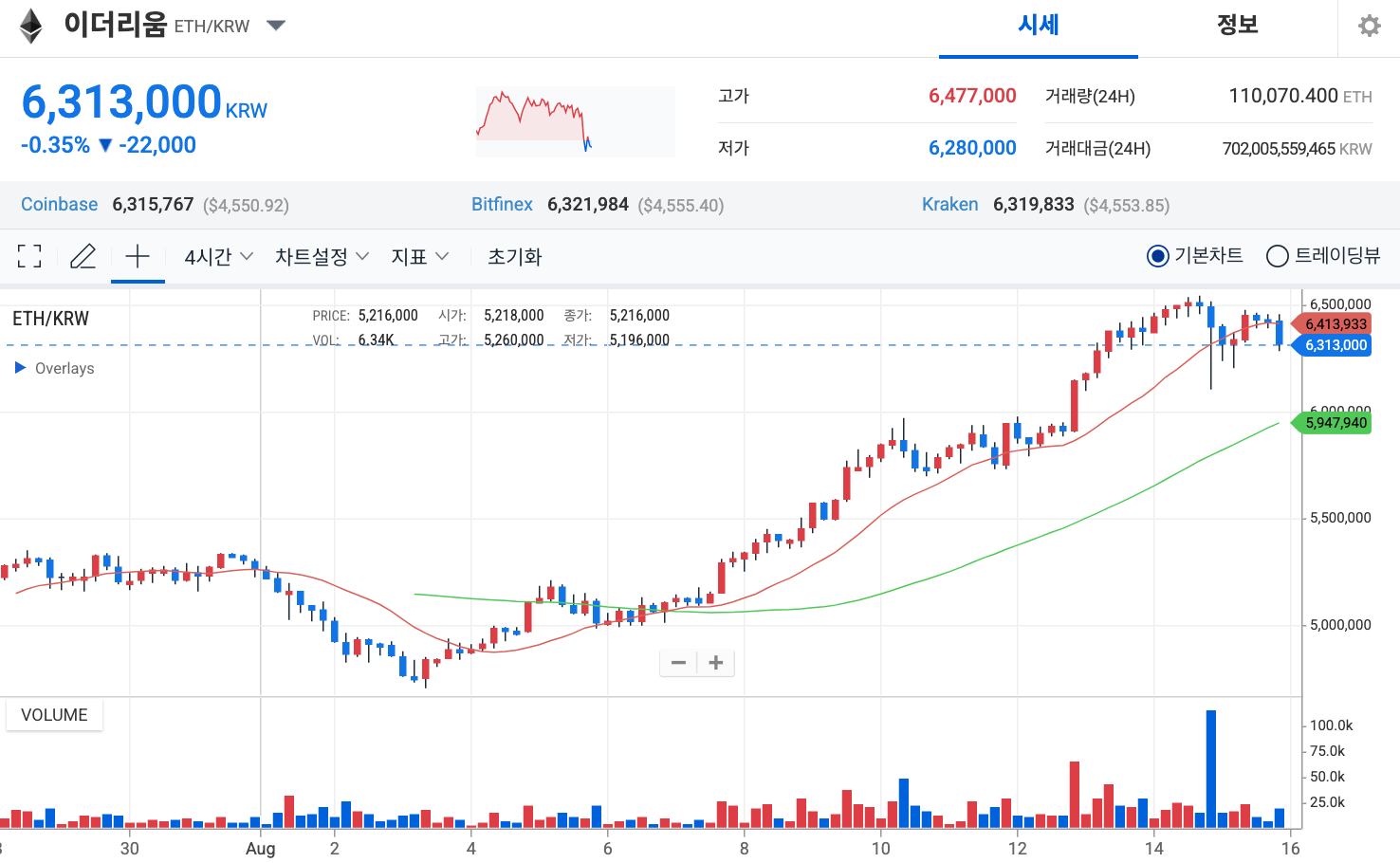The width and height of the screenshot is (1400, 863).
Task: Expand the Overlays section
Action: 53,368
